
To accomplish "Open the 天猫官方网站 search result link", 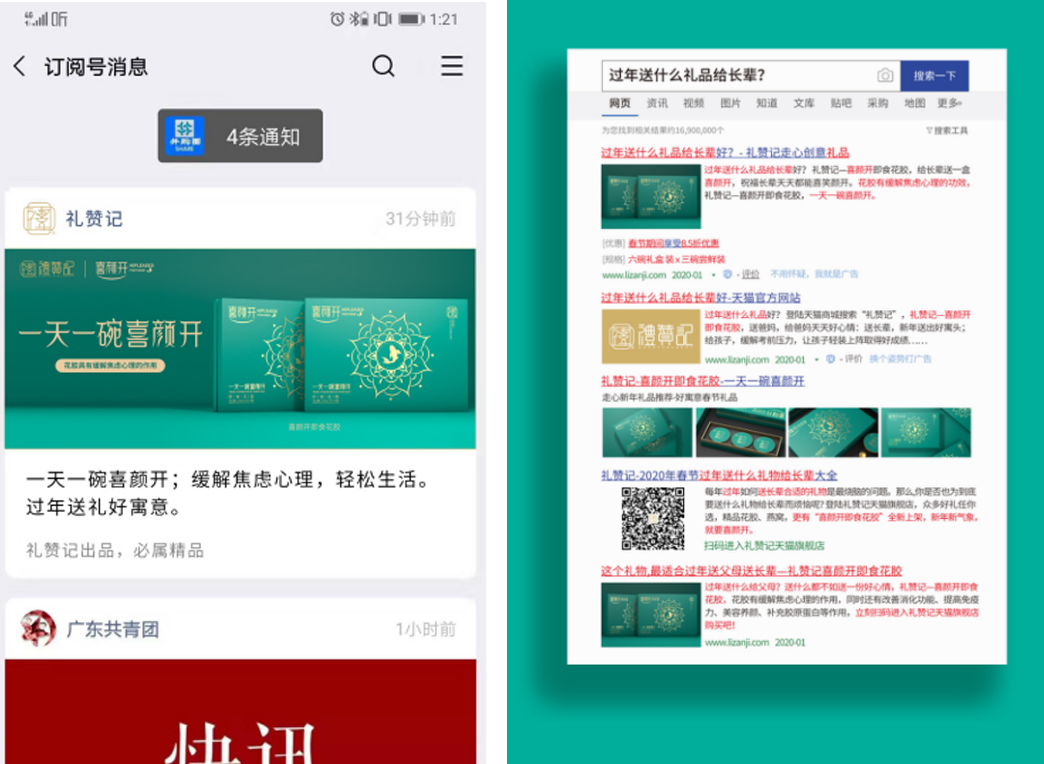I will [700, 297].
